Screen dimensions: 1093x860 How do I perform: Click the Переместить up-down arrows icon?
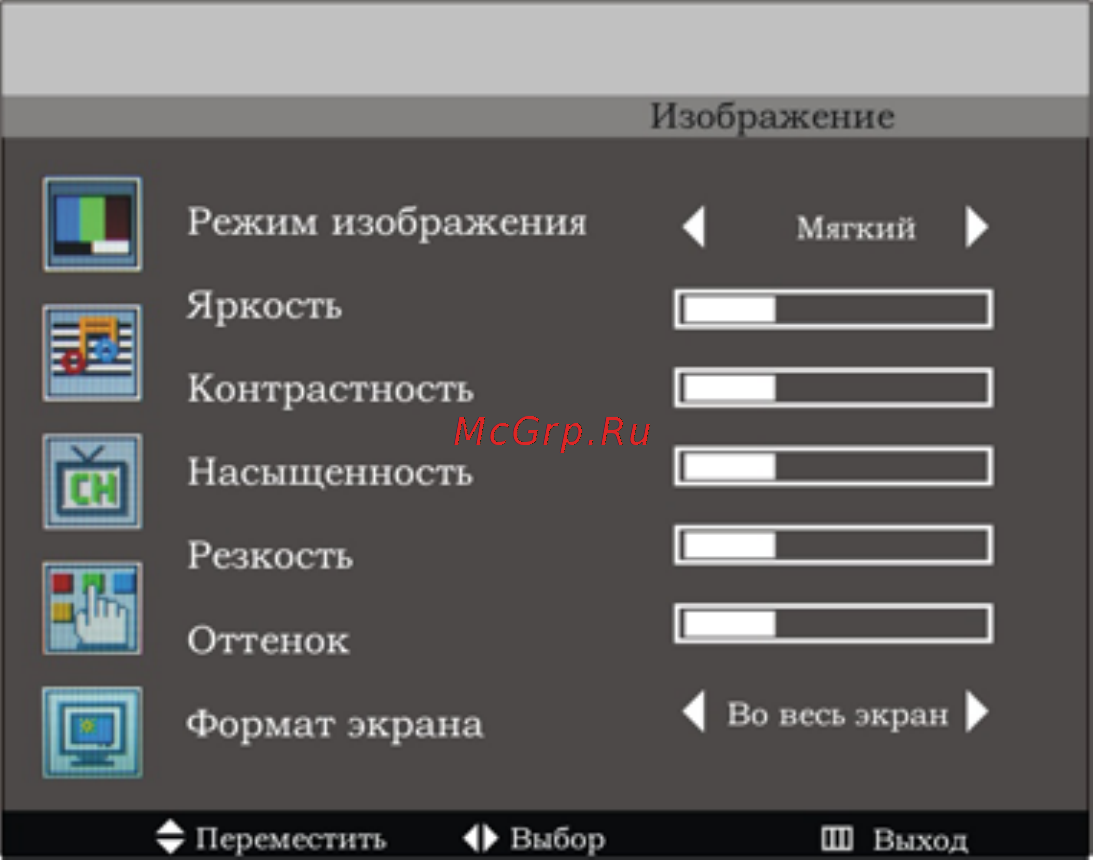pos(170,837)
